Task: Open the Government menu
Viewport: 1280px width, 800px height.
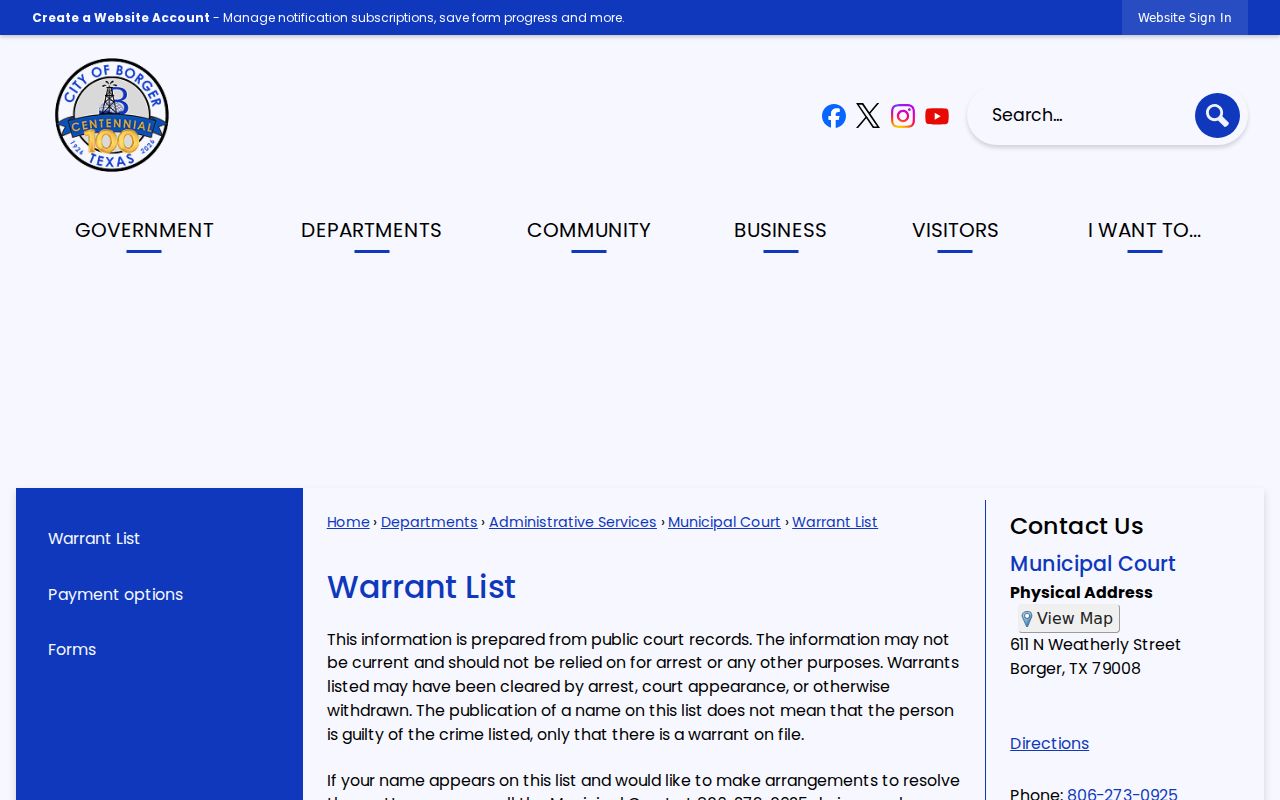Action: pos(144,231)
